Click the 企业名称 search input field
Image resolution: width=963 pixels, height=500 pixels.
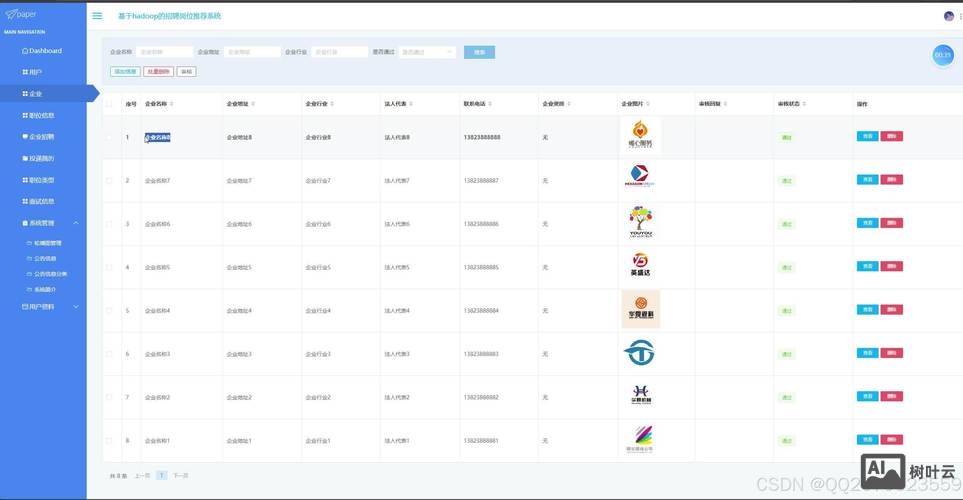coord(164,52)
